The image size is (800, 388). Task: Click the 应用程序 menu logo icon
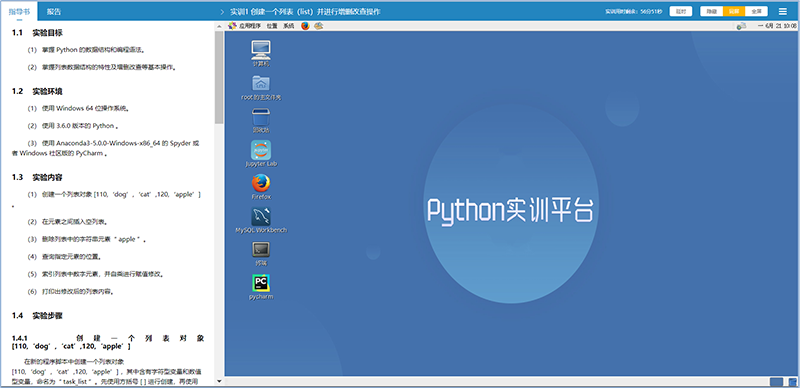(232, 26)
